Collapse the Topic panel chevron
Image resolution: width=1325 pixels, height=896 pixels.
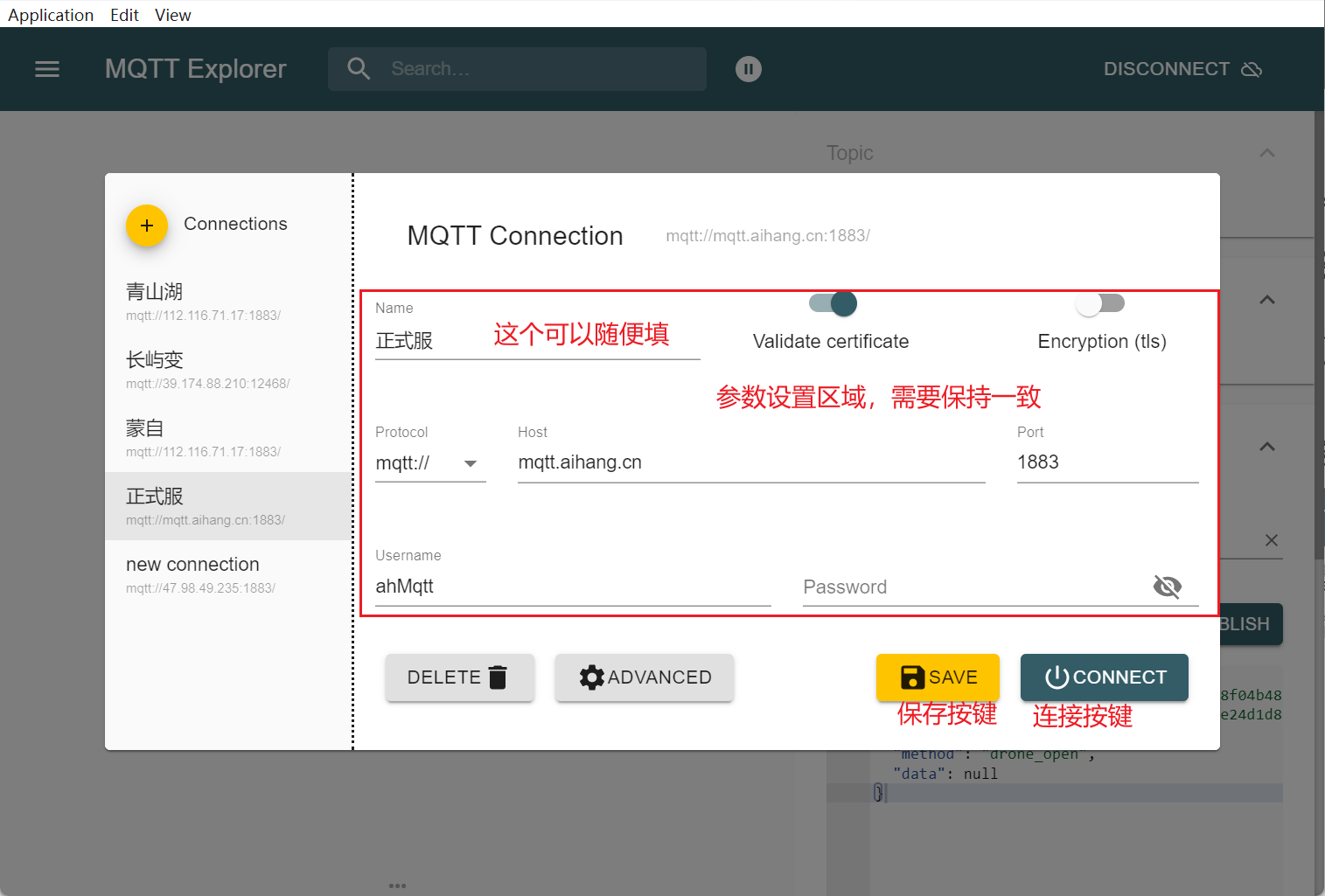click(1266, 153)
